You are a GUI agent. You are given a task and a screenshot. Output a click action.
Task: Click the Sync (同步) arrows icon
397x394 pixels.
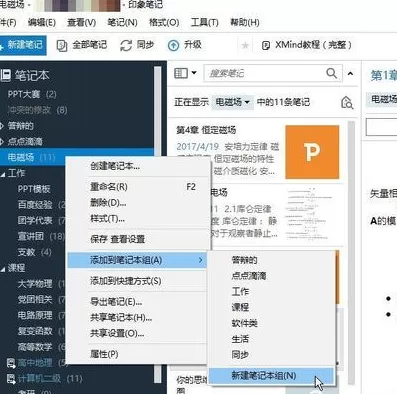coord(126,45)
